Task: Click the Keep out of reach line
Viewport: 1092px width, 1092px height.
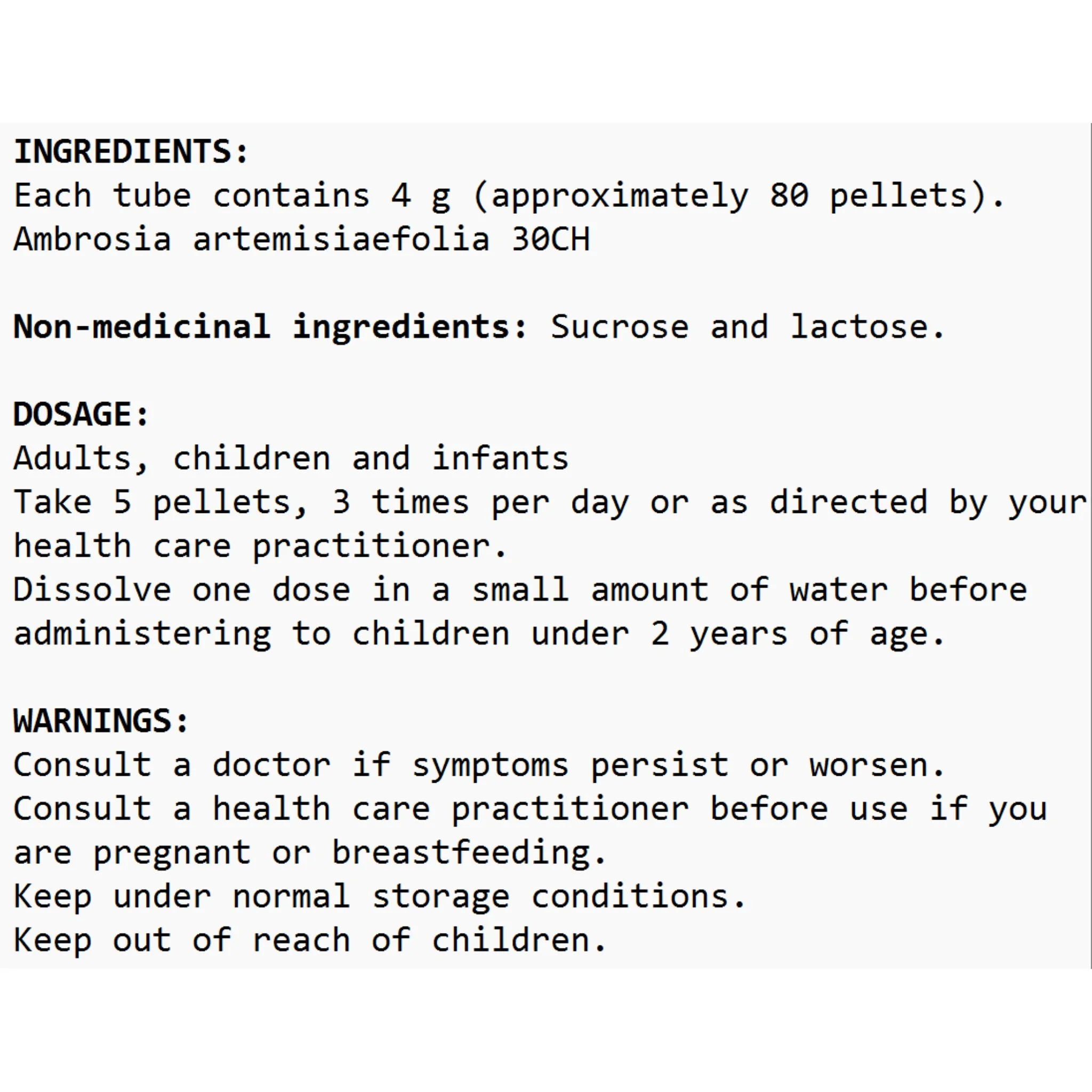Action: click(310, 941)
